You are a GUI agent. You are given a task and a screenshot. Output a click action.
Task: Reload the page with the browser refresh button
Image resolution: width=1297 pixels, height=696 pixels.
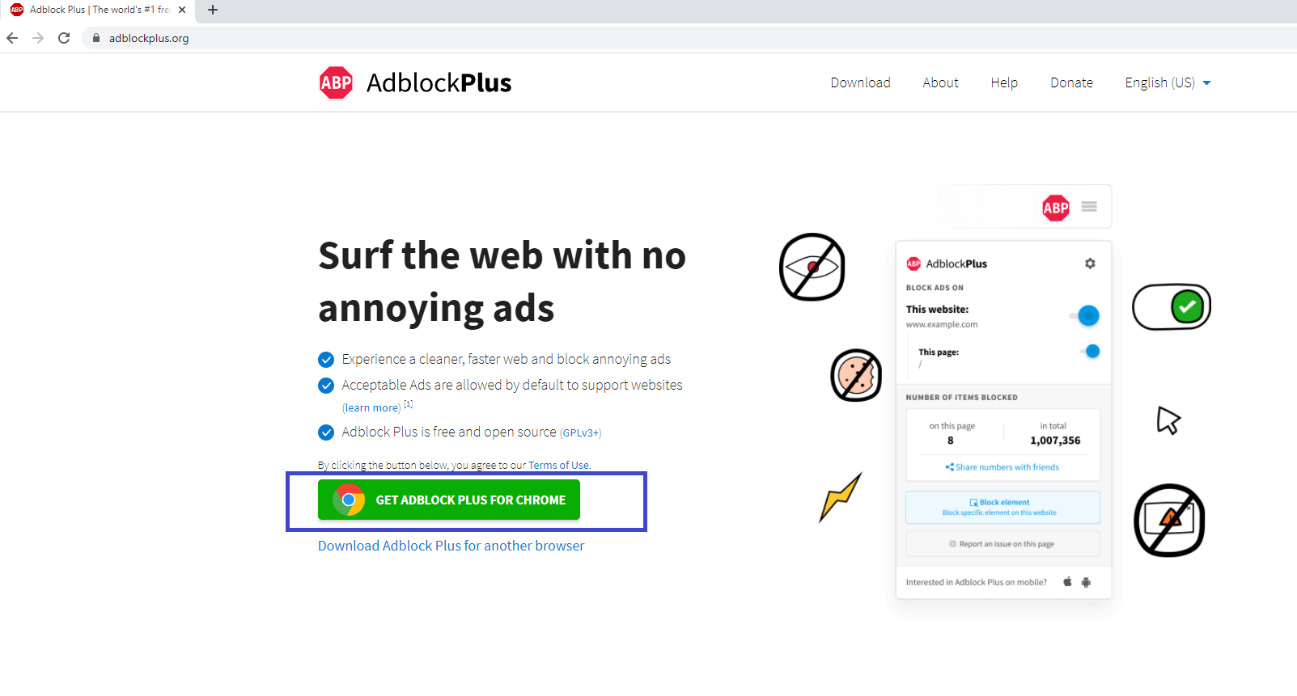[x=64, y=38]
